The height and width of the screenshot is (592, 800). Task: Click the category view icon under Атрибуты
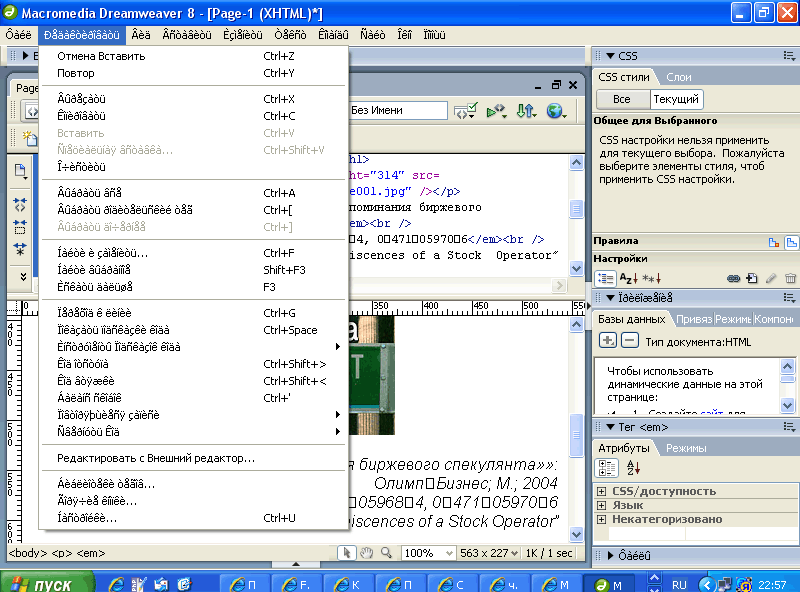coord(607,468)
